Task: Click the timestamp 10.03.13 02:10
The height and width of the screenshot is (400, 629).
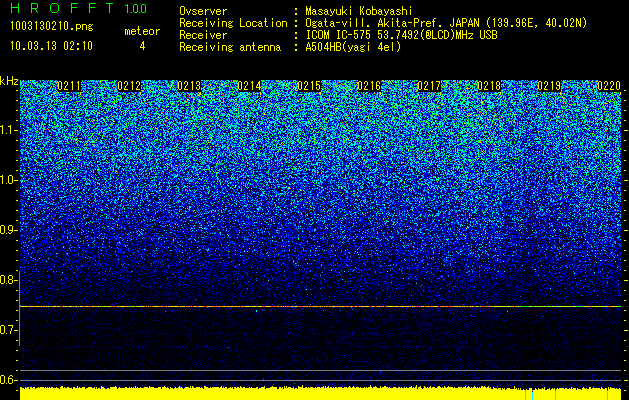Action: 51,46
